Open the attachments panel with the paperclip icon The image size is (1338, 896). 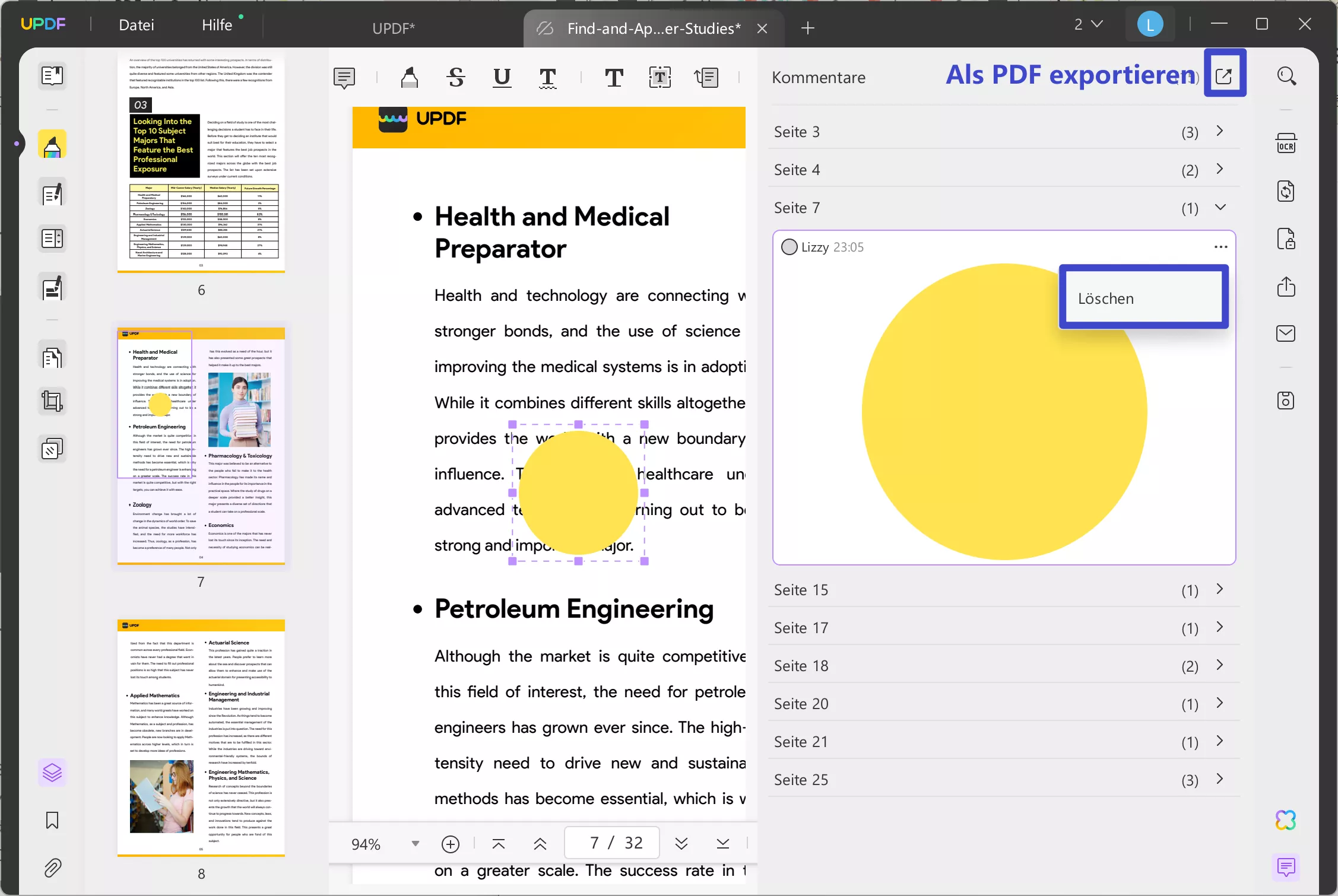[x=52, y=868]
